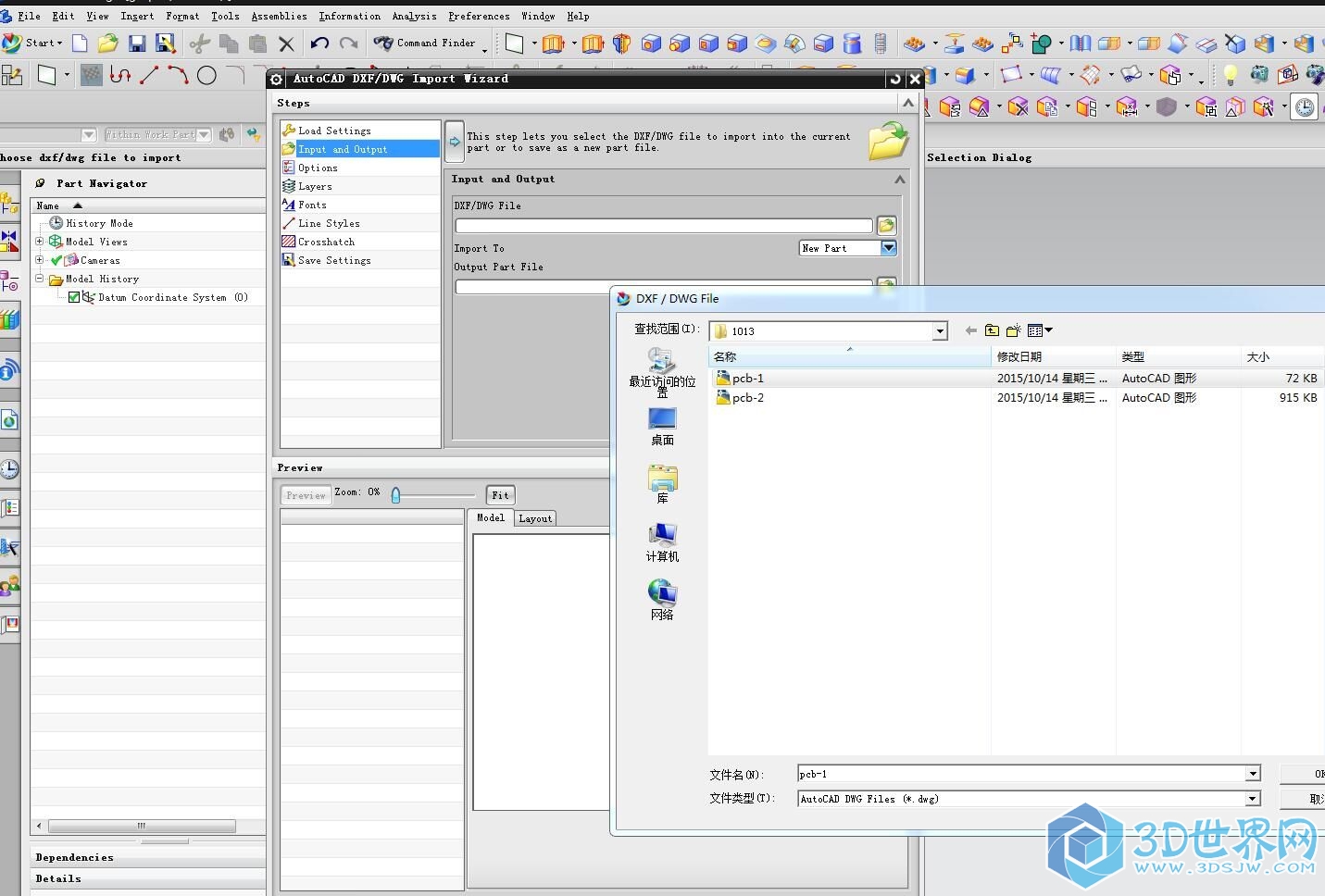Go up one folder level in the file dialog

(x=992, y=330)
